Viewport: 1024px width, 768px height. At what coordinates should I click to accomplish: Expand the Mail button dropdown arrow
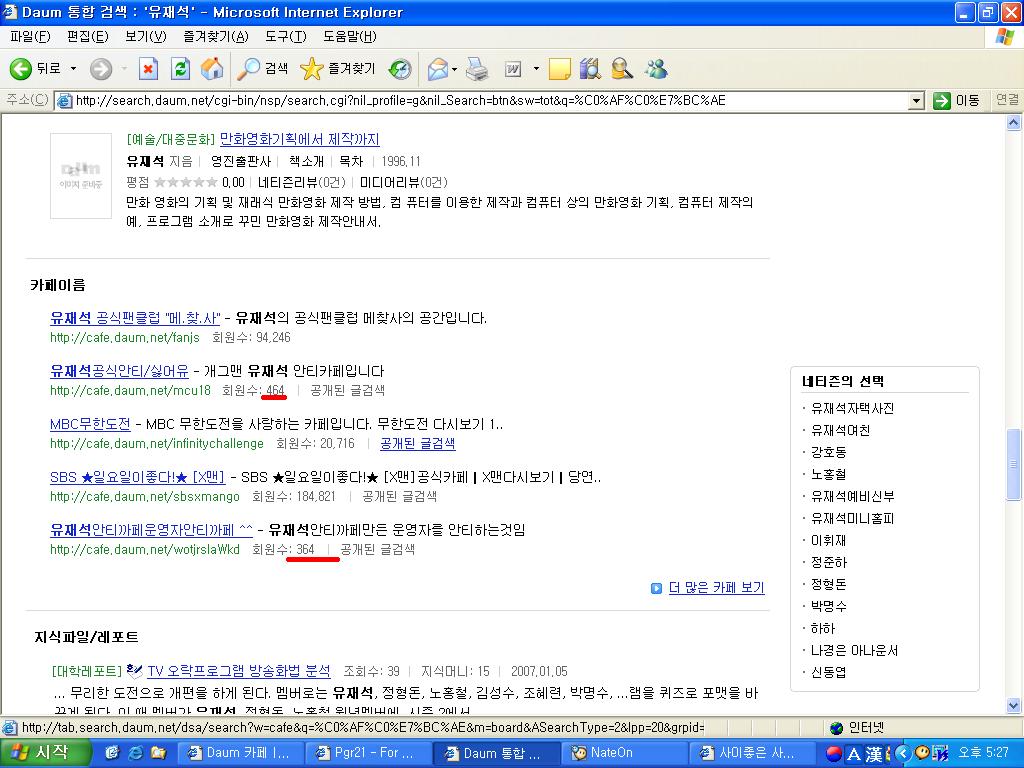click(x=455, y=69)
